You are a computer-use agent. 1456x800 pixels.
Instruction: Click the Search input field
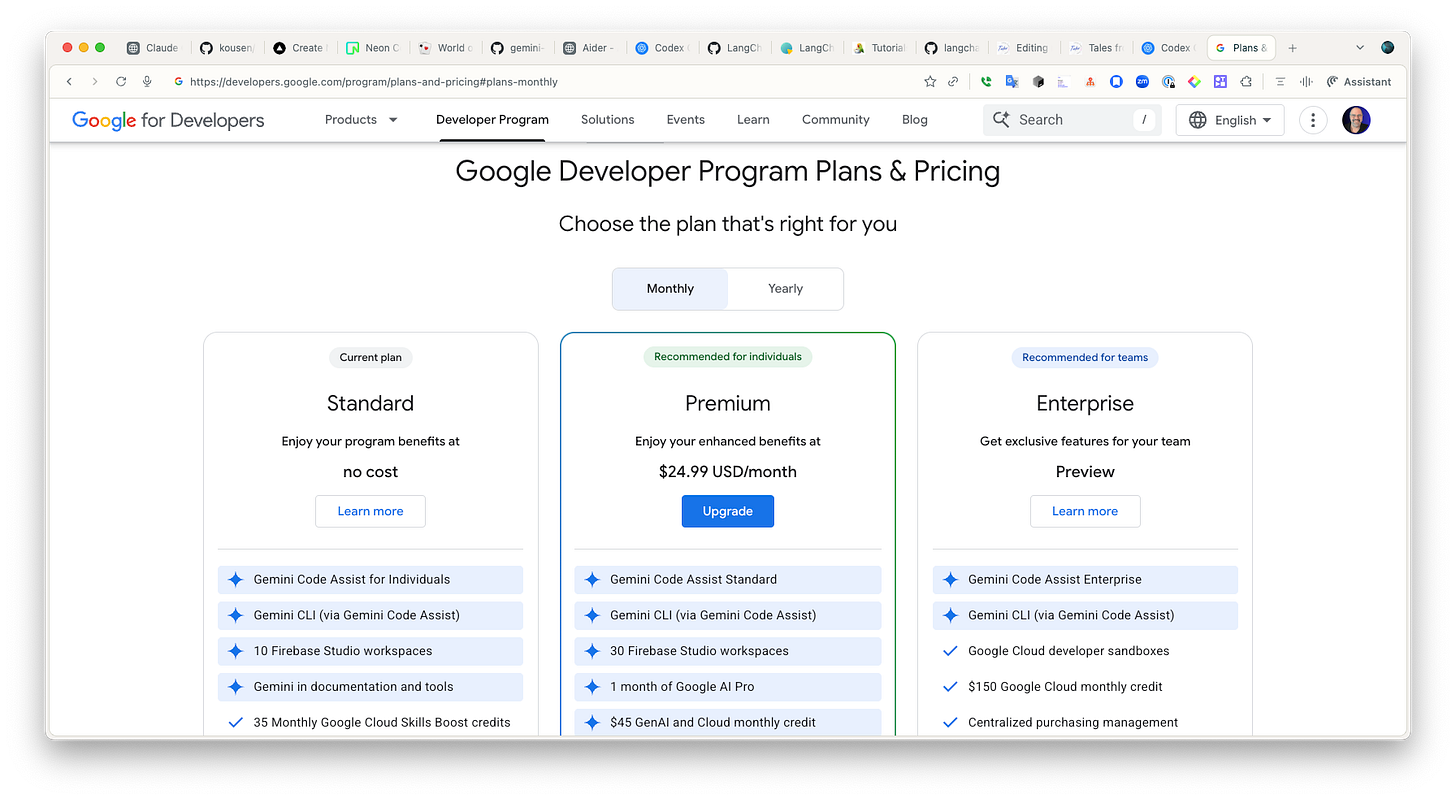coord(1072,120)
